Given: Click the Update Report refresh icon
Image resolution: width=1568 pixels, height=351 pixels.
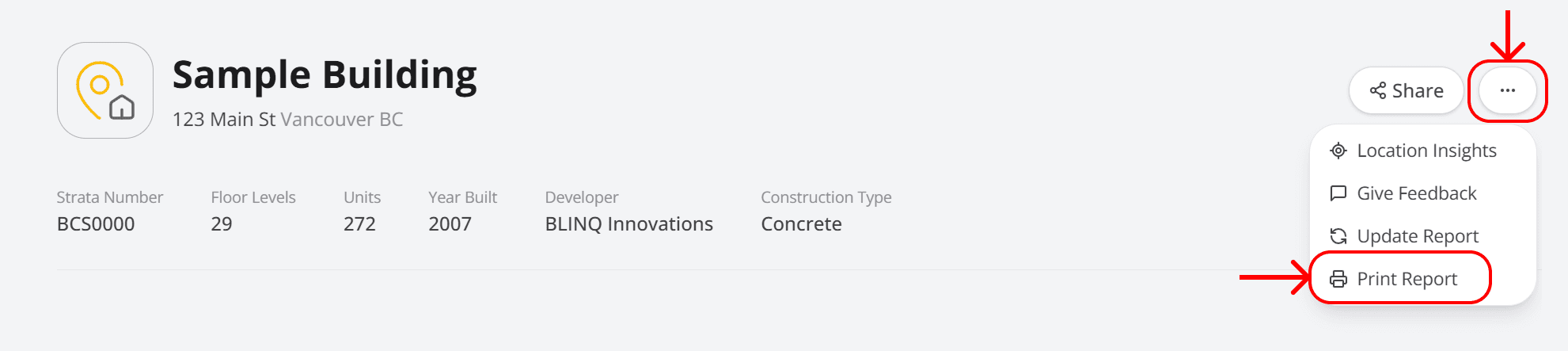Looking at the screenshot, I should pyautogui.click(x=1338, y=236).
